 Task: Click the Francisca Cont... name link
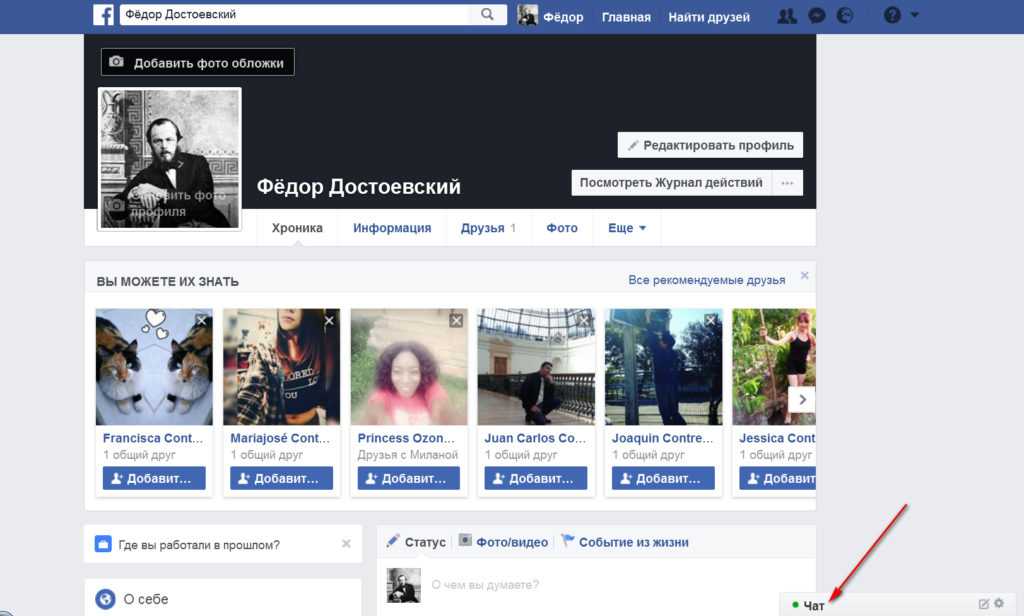pyautogui.click(x=153, y=438)
